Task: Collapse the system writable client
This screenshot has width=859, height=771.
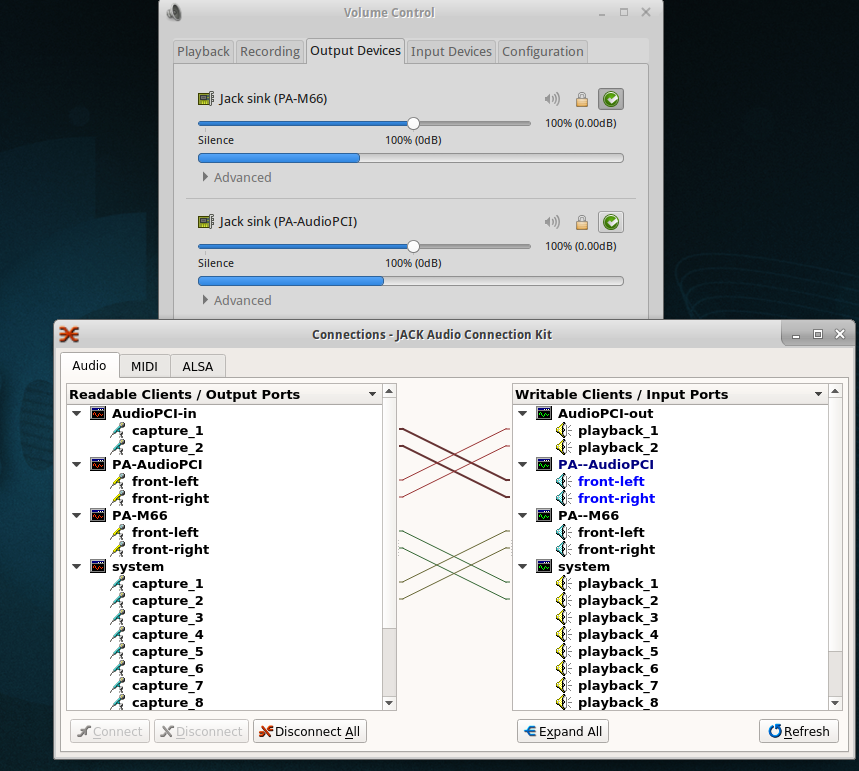Action: 523,567
